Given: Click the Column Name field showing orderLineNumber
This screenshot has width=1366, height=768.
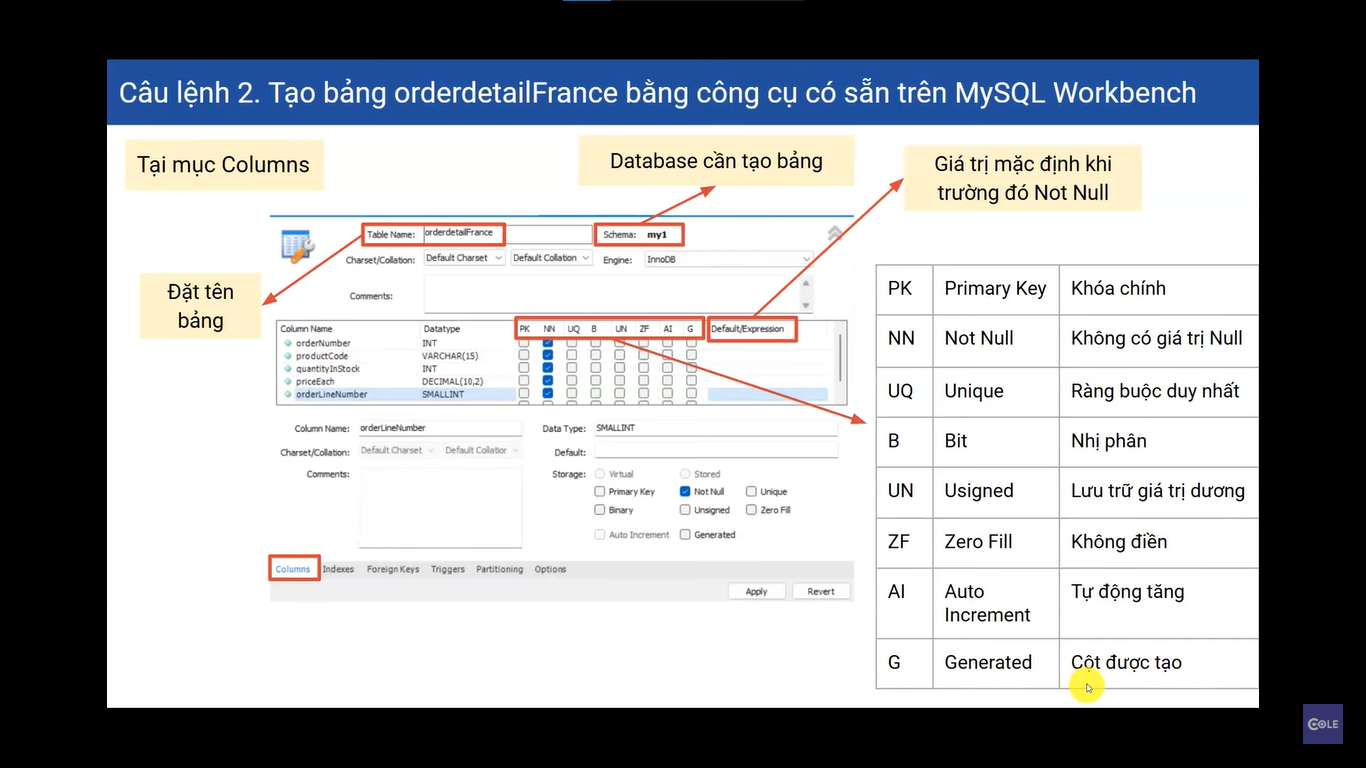Looking at the screenshot, I should [440, 428].
